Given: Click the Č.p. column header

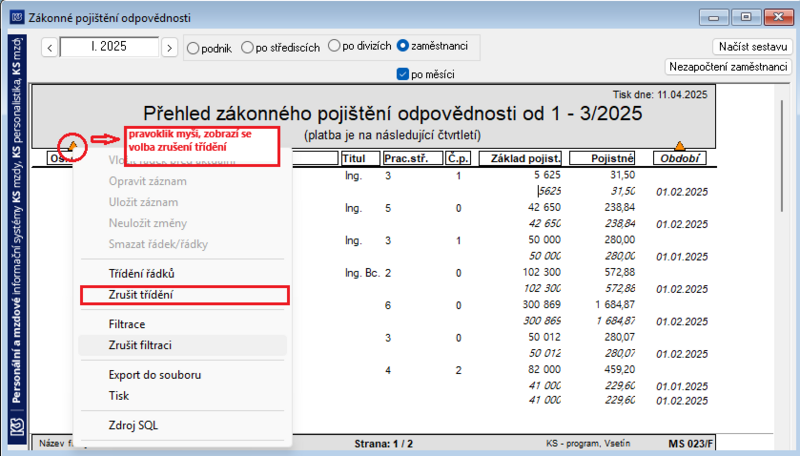Looking at the screenshot, I should coord(458,159).
